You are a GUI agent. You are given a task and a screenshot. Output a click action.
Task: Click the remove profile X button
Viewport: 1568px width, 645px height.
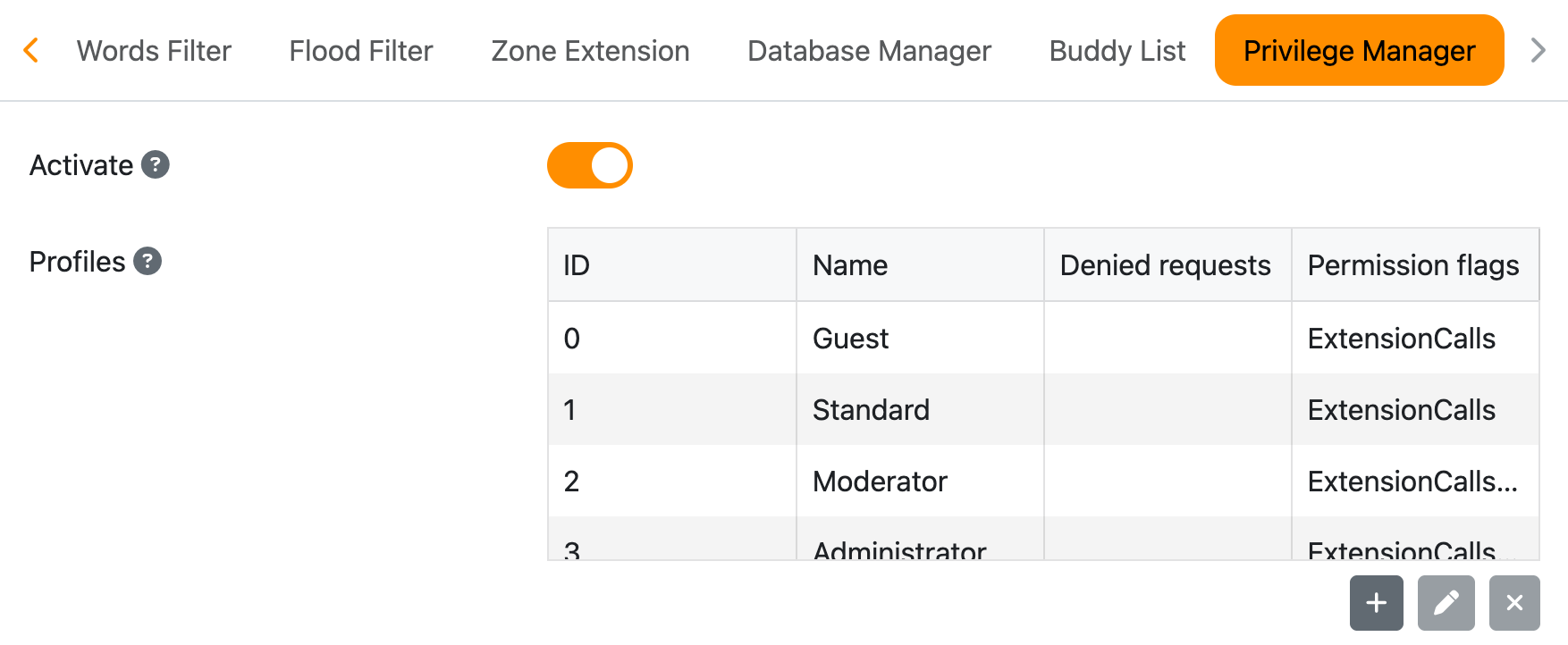coord(1514,603)
